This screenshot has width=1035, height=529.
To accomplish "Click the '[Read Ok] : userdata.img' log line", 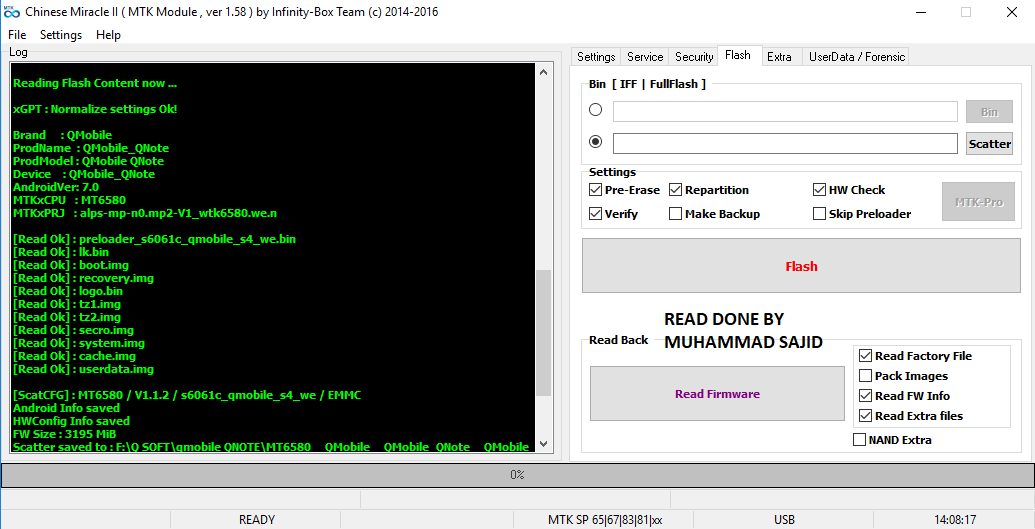I will [x=83, y=369].
